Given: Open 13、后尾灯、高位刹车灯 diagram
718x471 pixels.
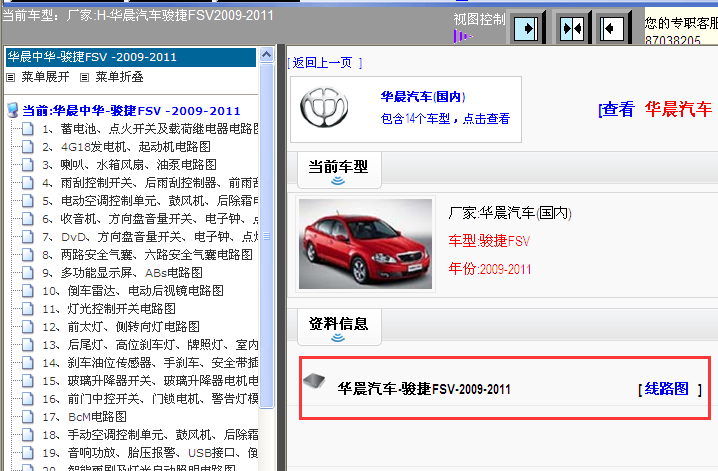Looking at the screenshot, I should tap(150, 344).
